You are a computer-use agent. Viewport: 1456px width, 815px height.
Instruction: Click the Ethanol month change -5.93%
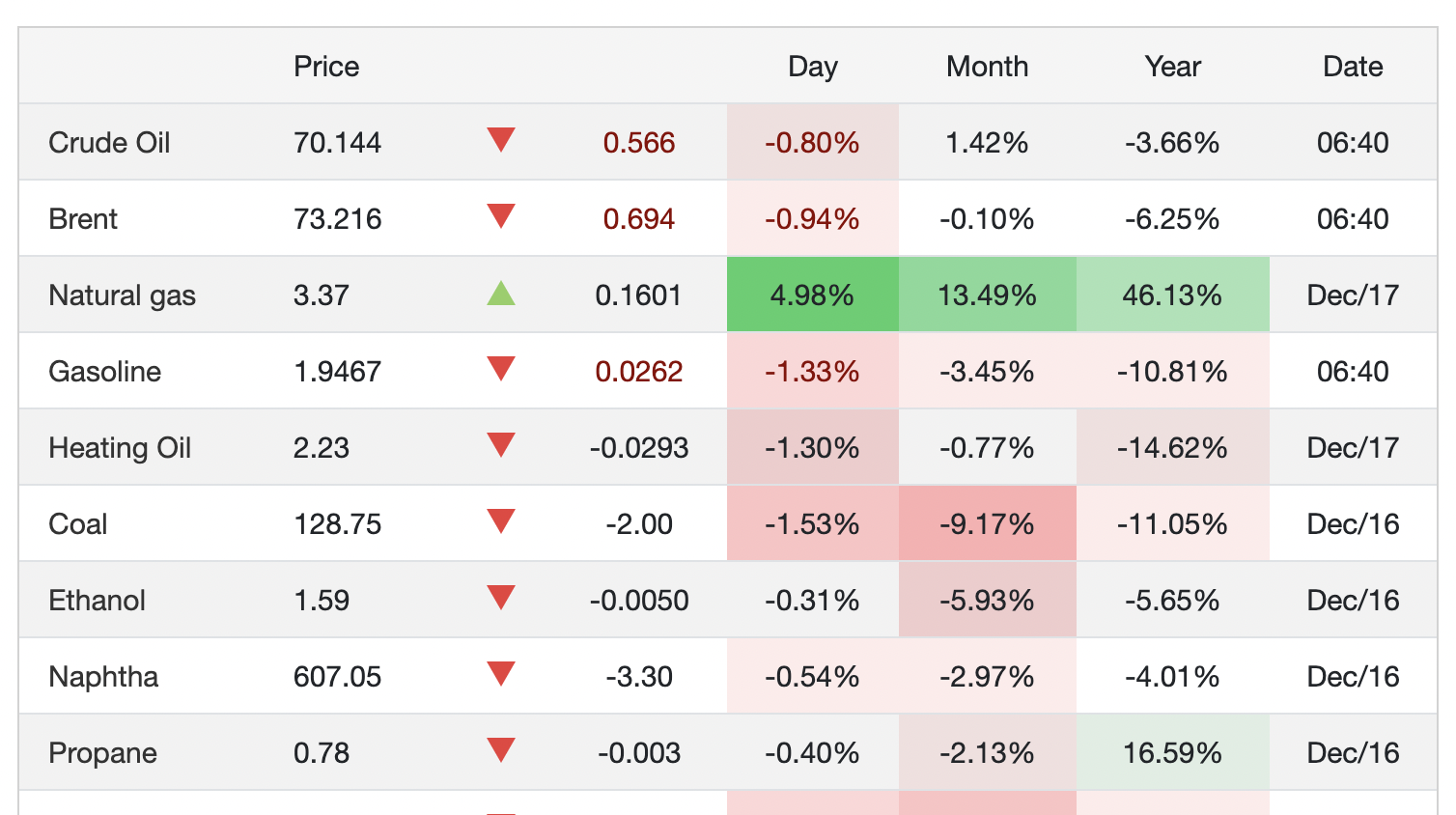point(987,601)
